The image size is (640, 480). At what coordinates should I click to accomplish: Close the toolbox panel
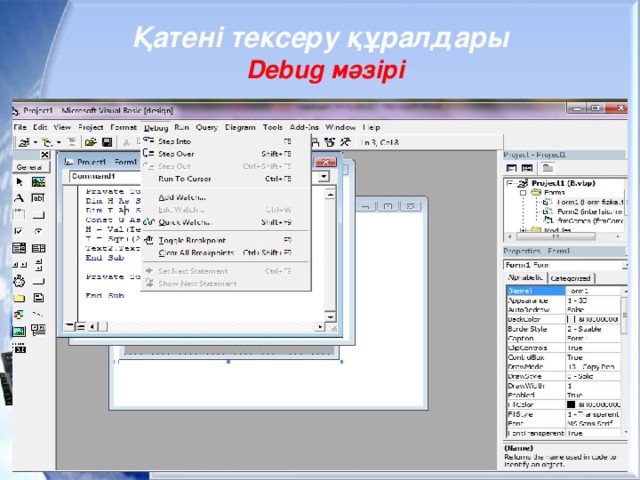click(x=45, y=155)
